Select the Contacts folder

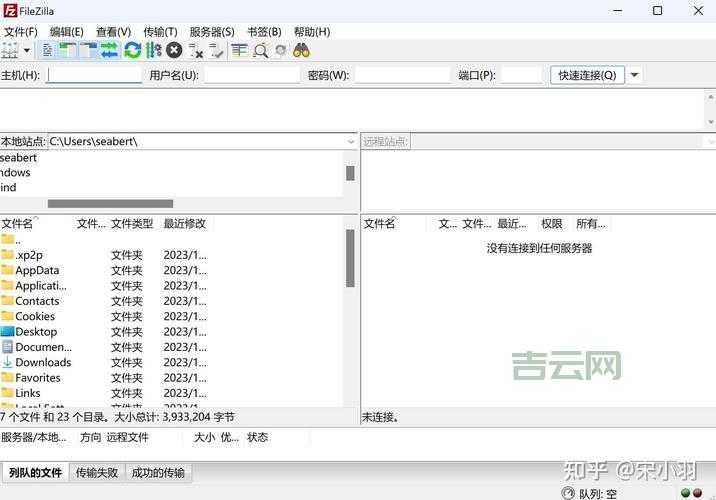30,301
